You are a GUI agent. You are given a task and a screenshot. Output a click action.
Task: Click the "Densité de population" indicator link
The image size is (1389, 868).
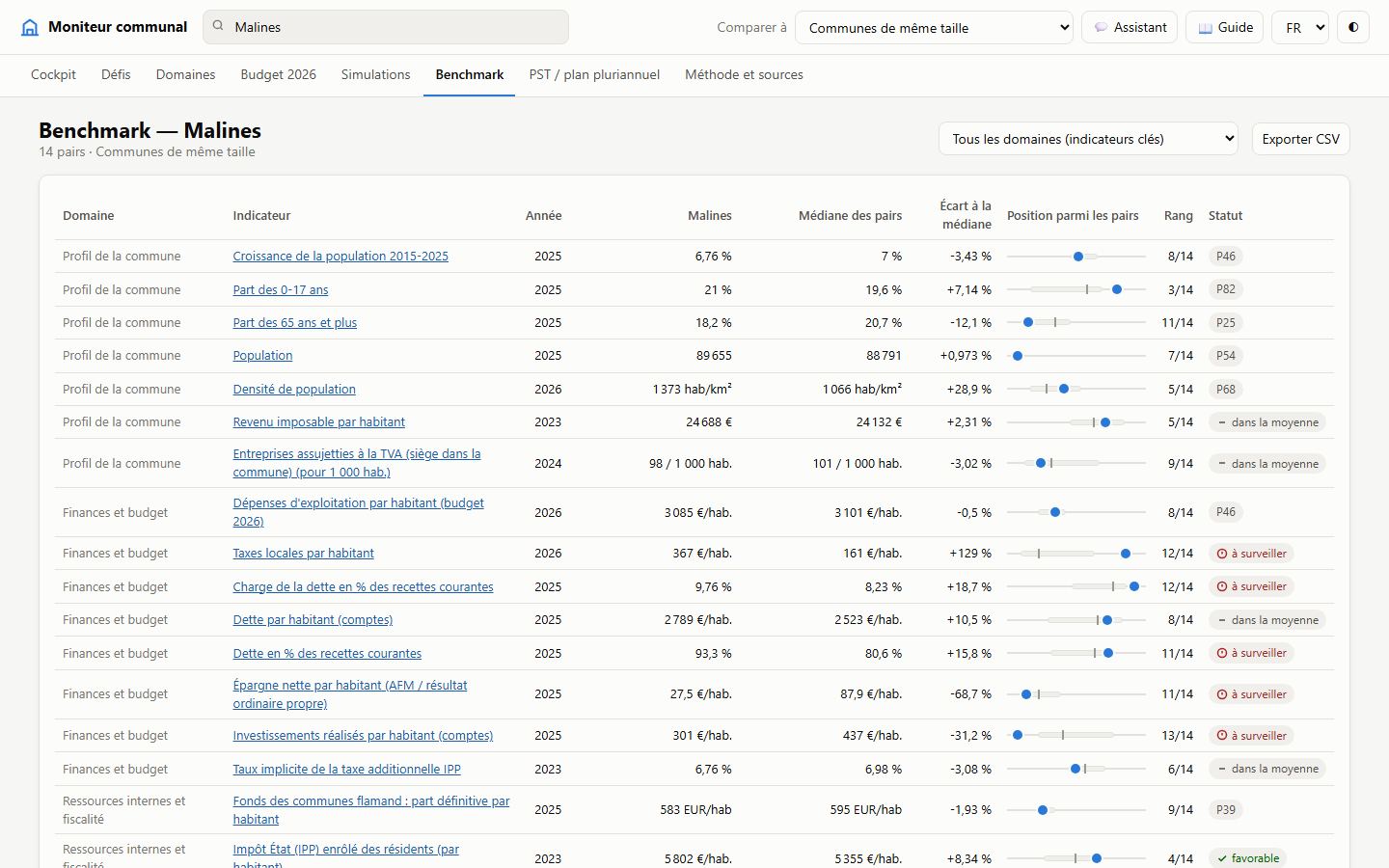[x=294, y=390]
